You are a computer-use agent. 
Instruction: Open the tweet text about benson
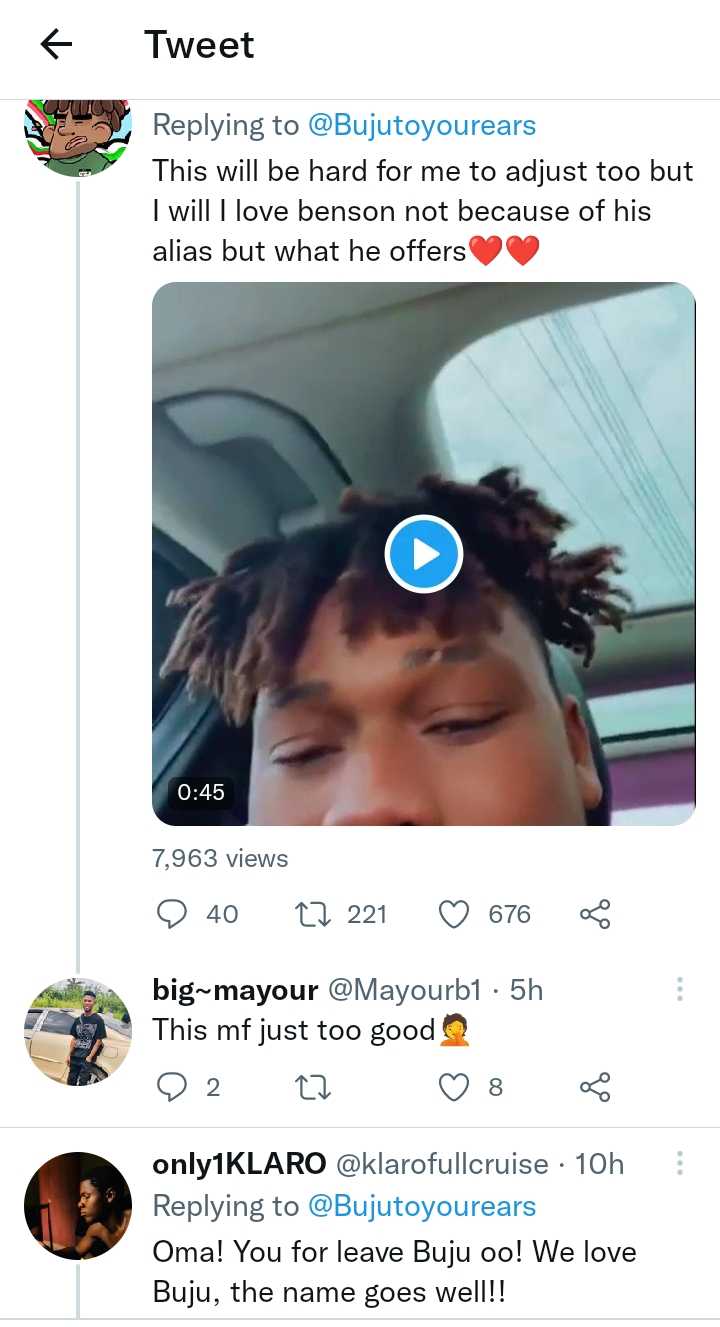(x=422, y=211)
